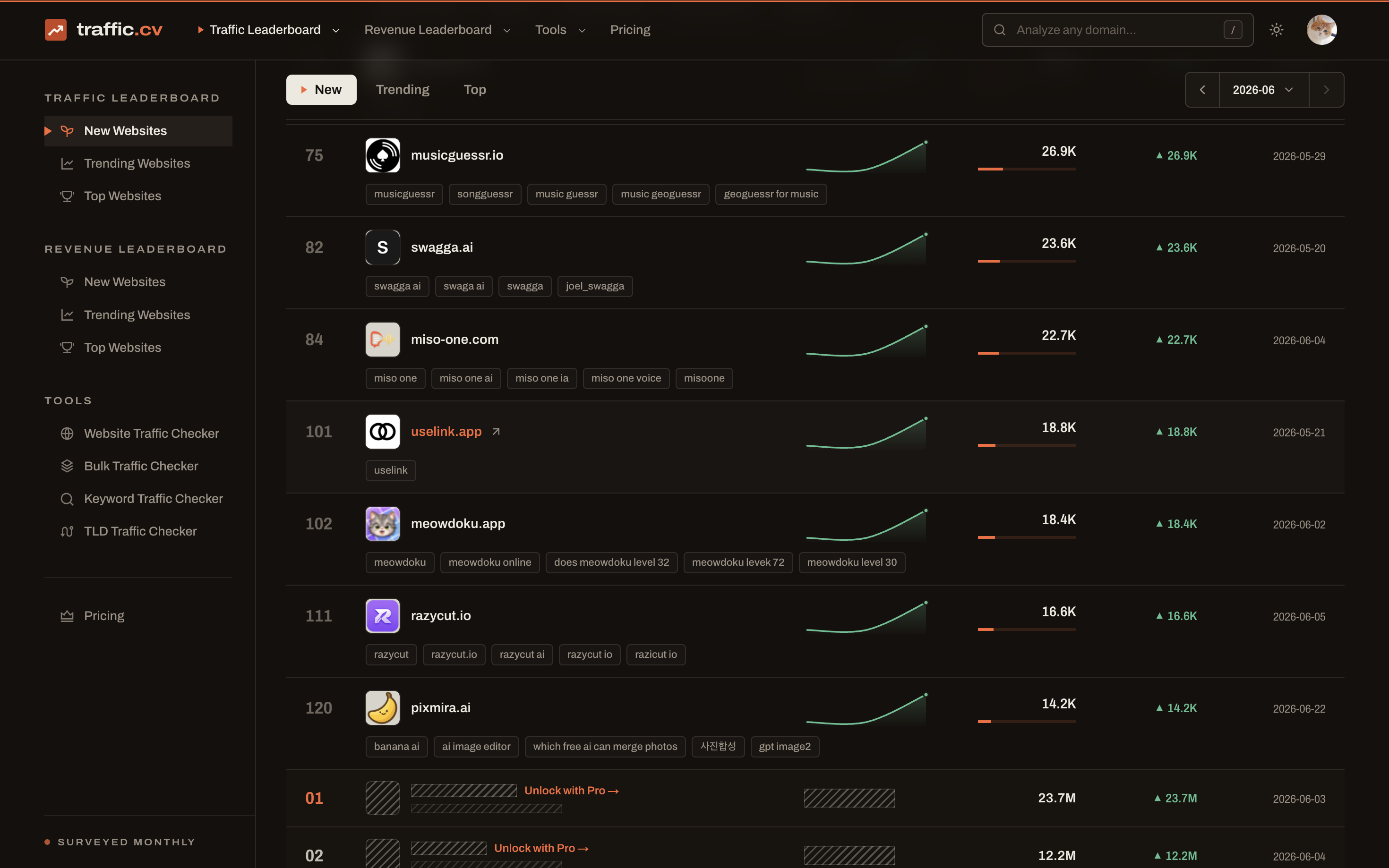The width and height of the screenshot is (1389, 868).
Task: Click TLD Traffic Checker icon
Action: pos(67,532)
